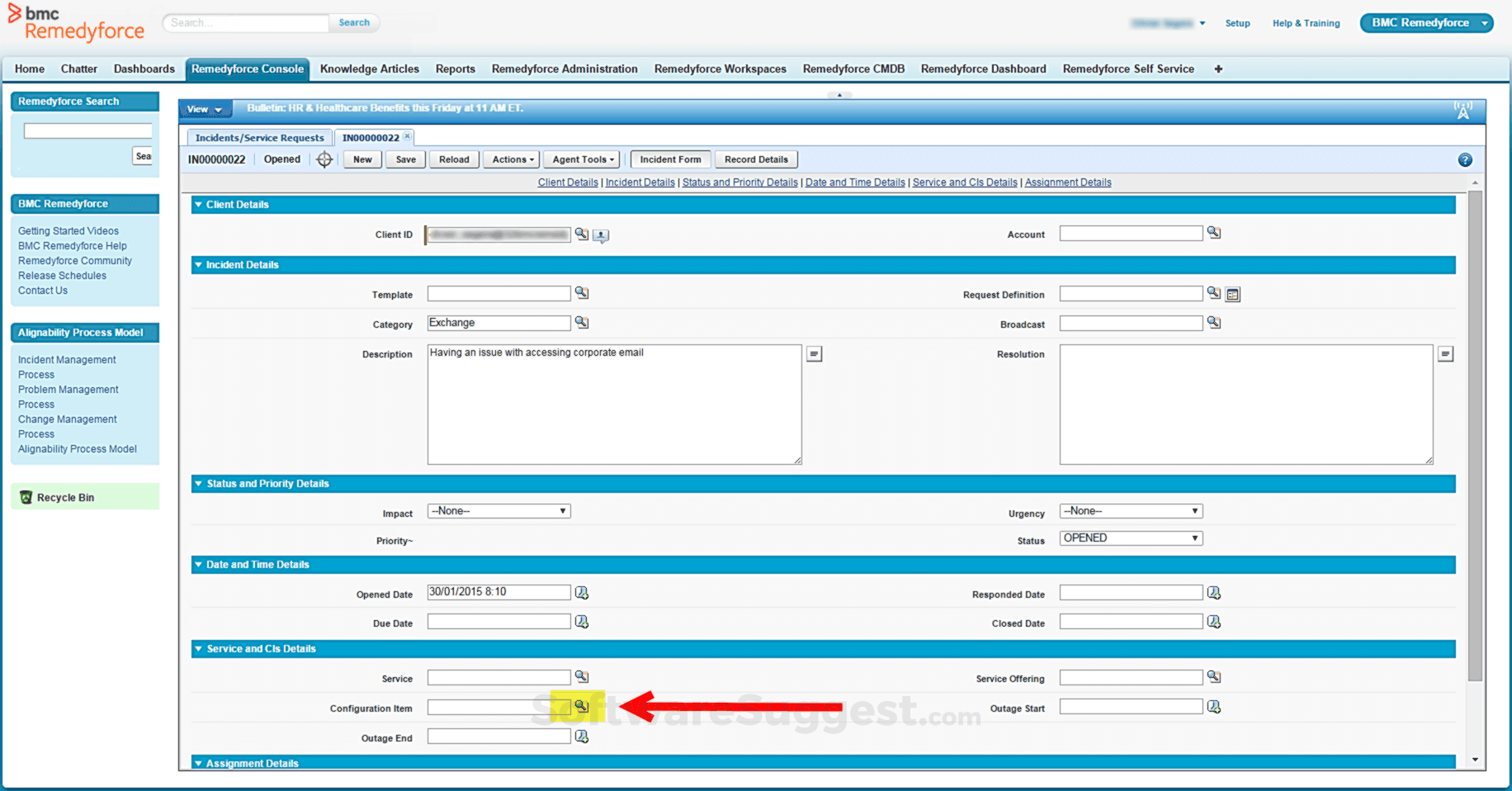Close the IN00000022 tab
The width and height of the screenshot is (1512, 791).
[407, 136]
